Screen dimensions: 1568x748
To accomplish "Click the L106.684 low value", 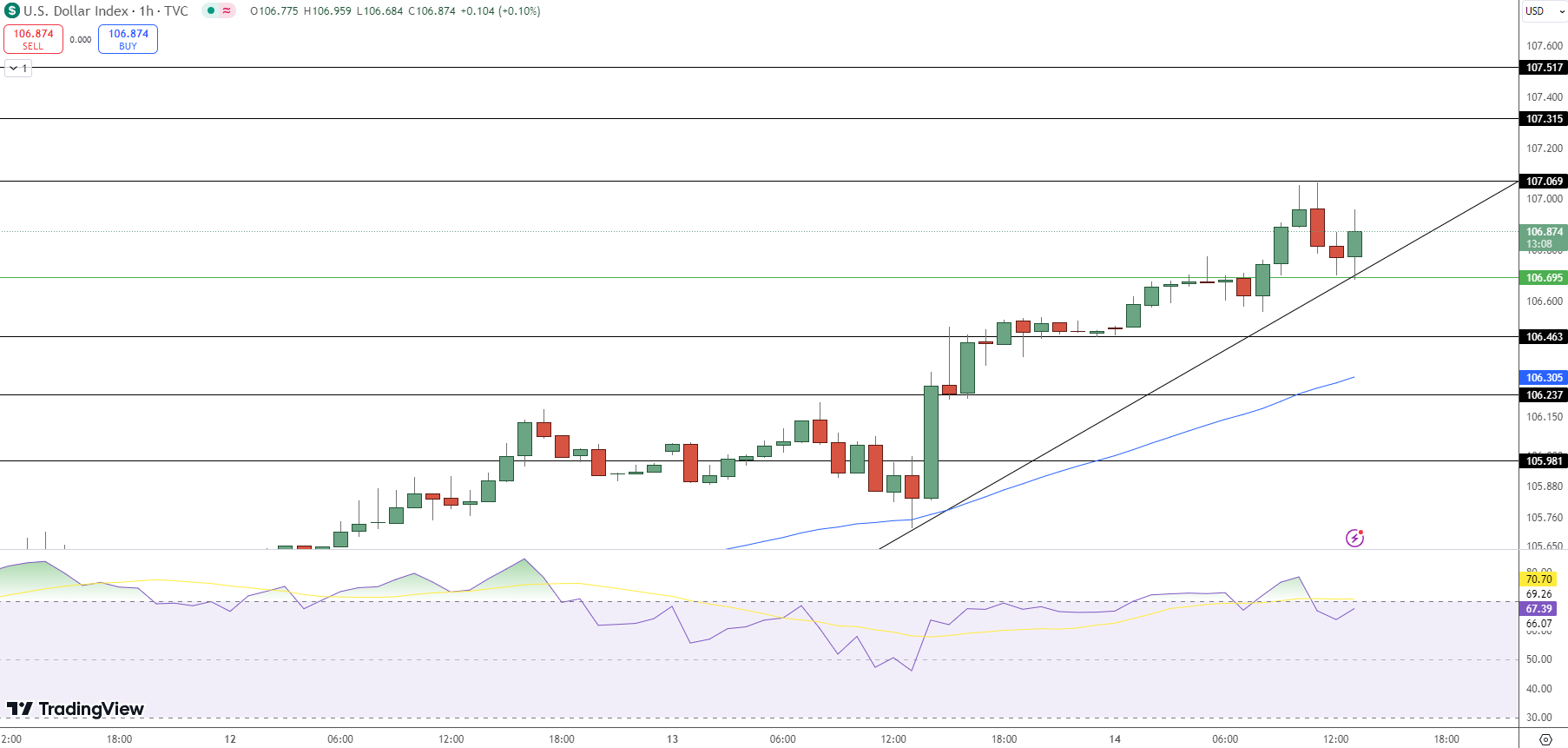I will coord(379,11).
